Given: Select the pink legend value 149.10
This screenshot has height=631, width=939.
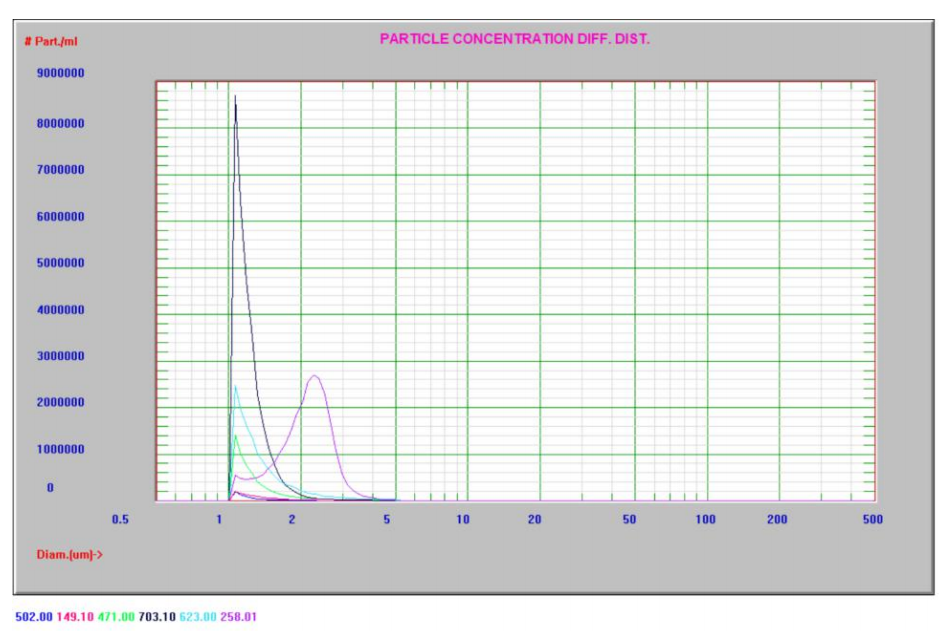Looking at the screenshot, I should 75,617.
